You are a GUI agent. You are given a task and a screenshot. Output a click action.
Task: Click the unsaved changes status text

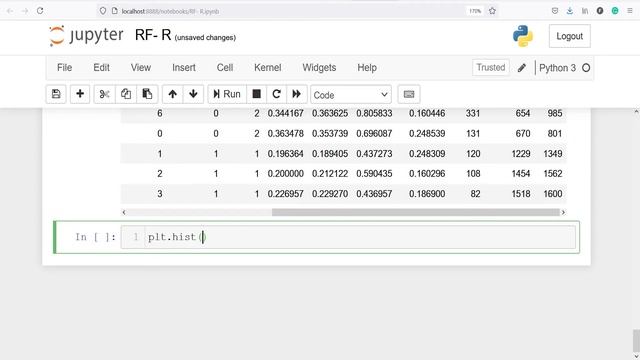pos(205,38)
